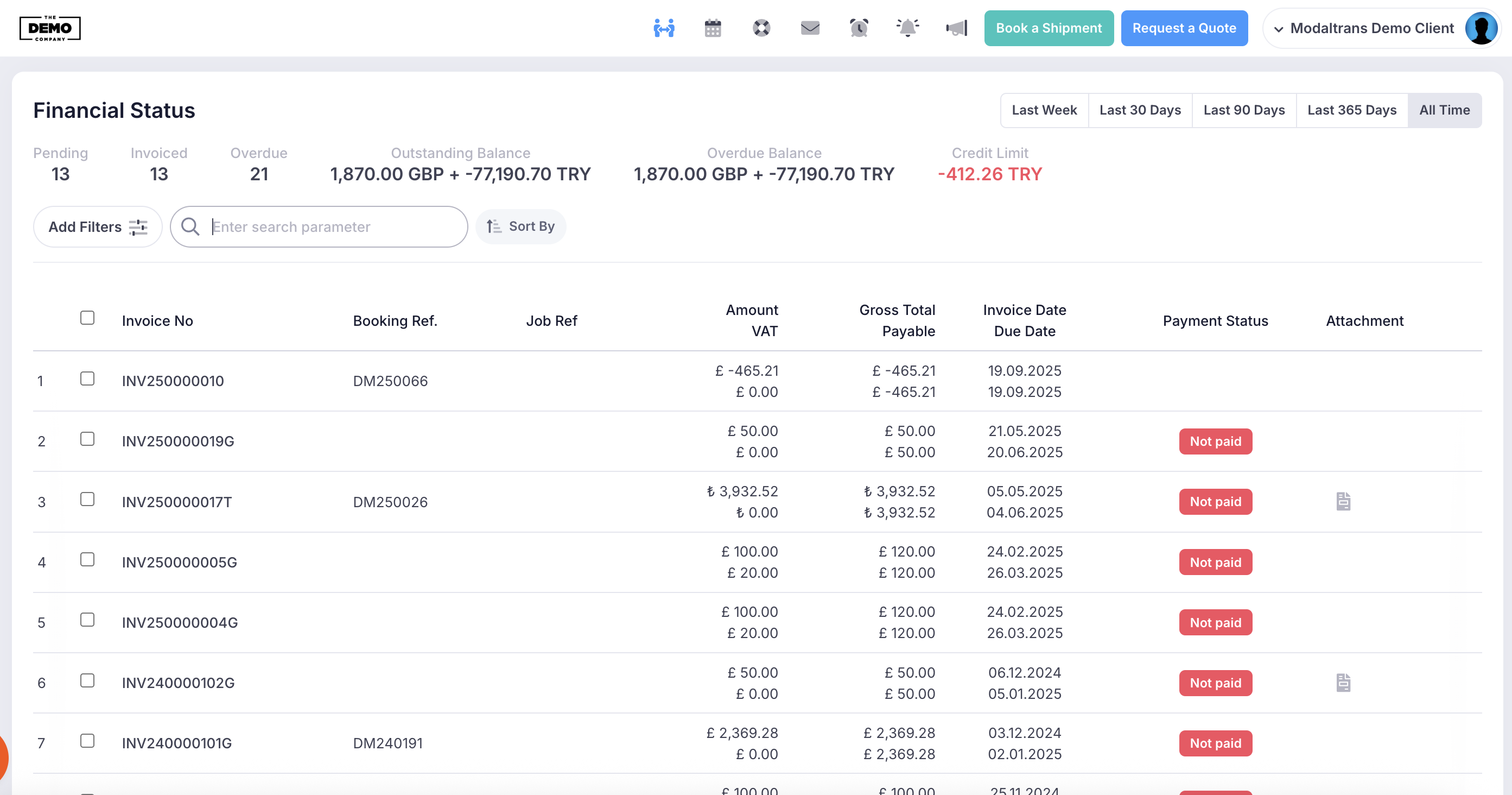1512x795 pixels.
Task: Click Request a Quote button
Action: (1184, 28)
